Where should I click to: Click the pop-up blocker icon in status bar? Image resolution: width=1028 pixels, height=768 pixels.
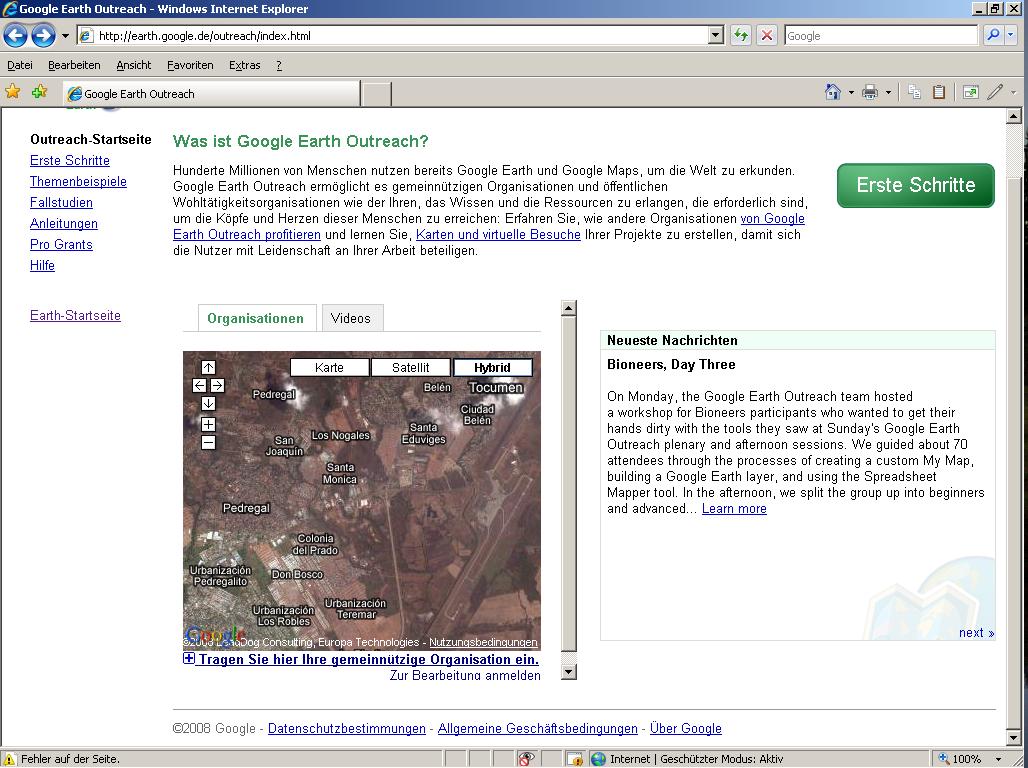pyautogui.click(x=575, y=759)
